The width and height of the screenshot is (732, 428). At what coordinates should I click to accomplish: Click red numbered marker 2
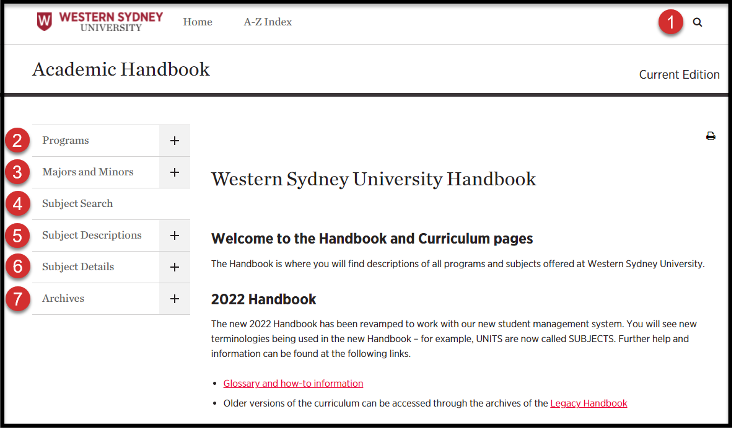point(18,141)
